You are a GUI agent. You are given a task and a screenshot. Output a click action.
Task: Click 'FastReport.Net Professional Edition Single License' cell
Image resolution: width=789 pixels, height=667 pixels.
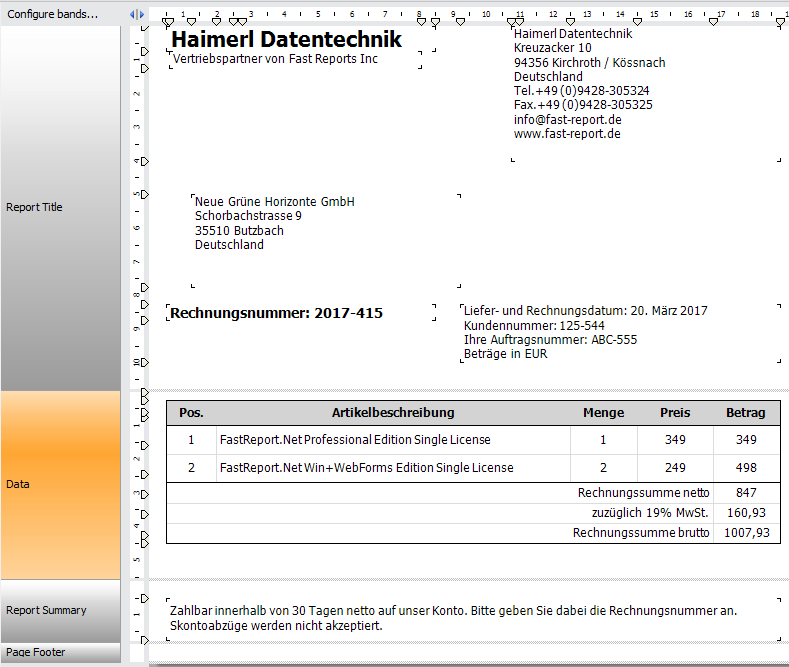click(x=393, y=440)
